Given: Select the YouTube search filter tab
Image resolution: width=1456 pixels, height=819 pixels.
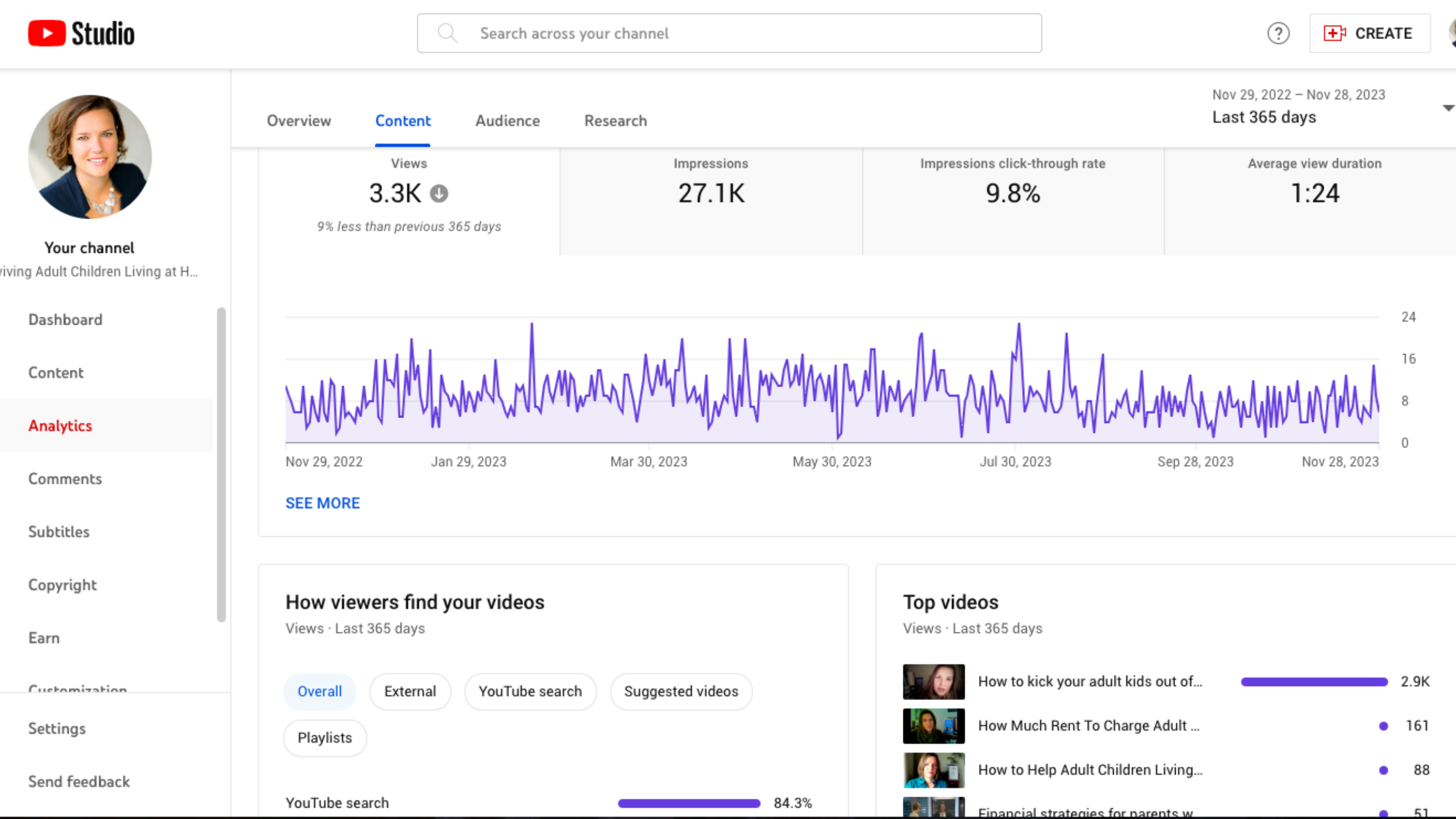Looking at the screenshot, I should click(530, 691).
